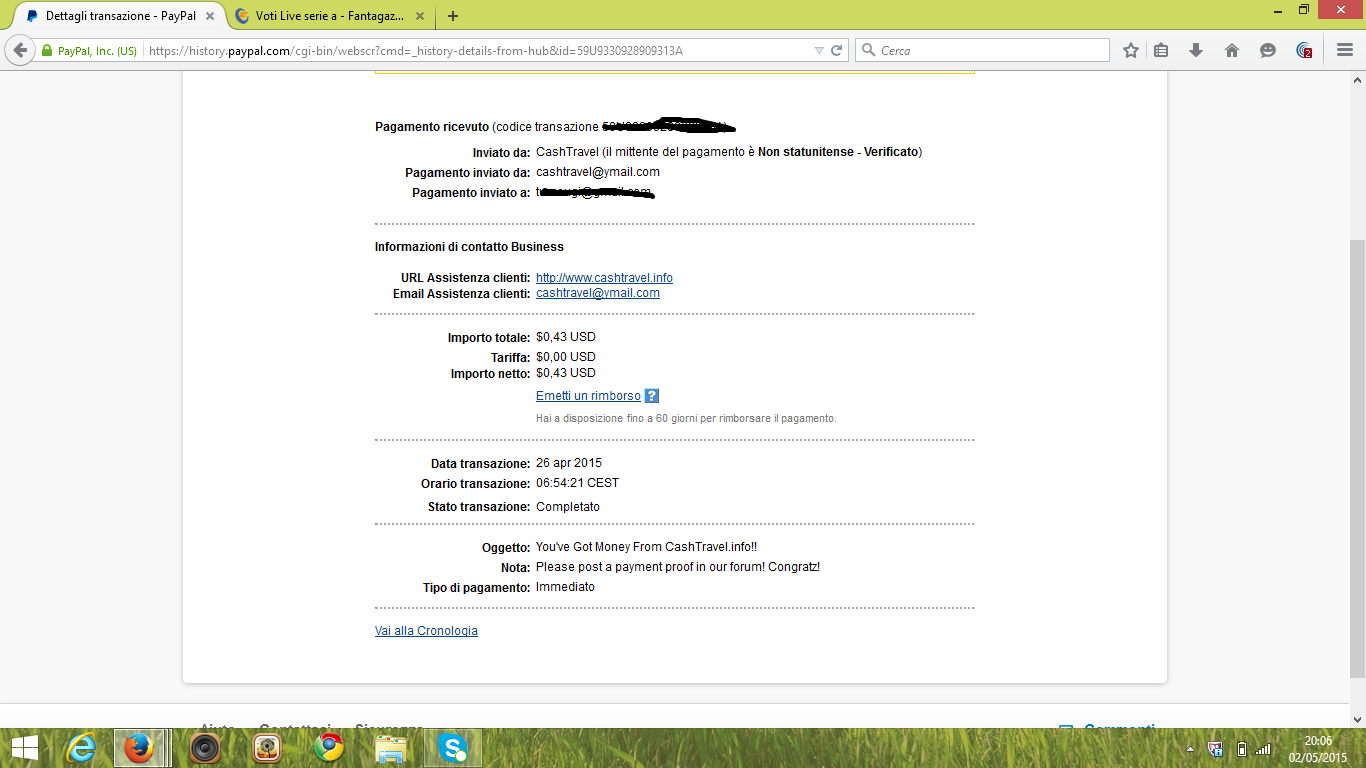Click the Informazioni di contatto Business heading

coord(469,247)
